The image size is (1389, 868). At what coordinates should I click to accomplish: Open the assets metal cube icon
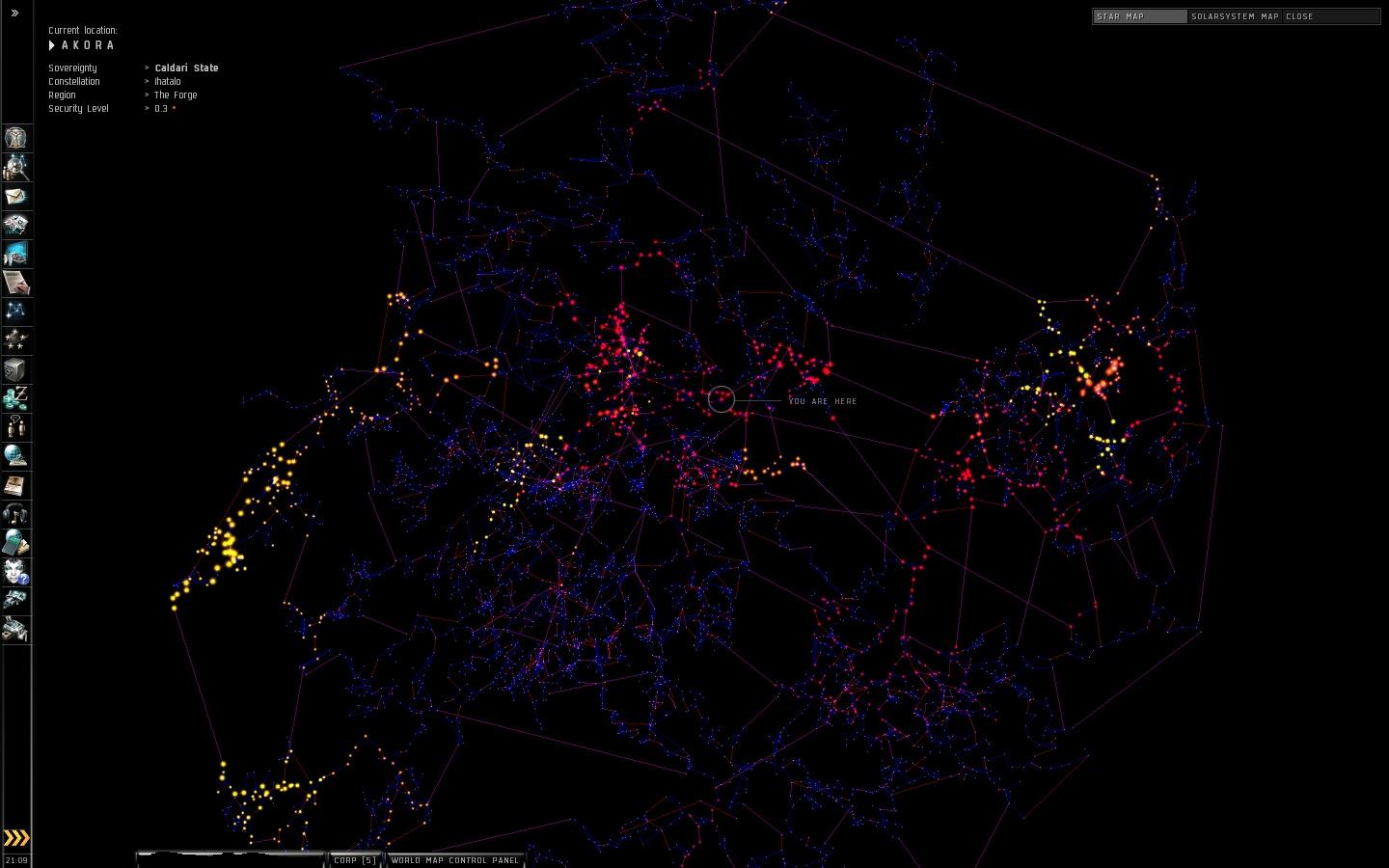[x=15, y=369]
